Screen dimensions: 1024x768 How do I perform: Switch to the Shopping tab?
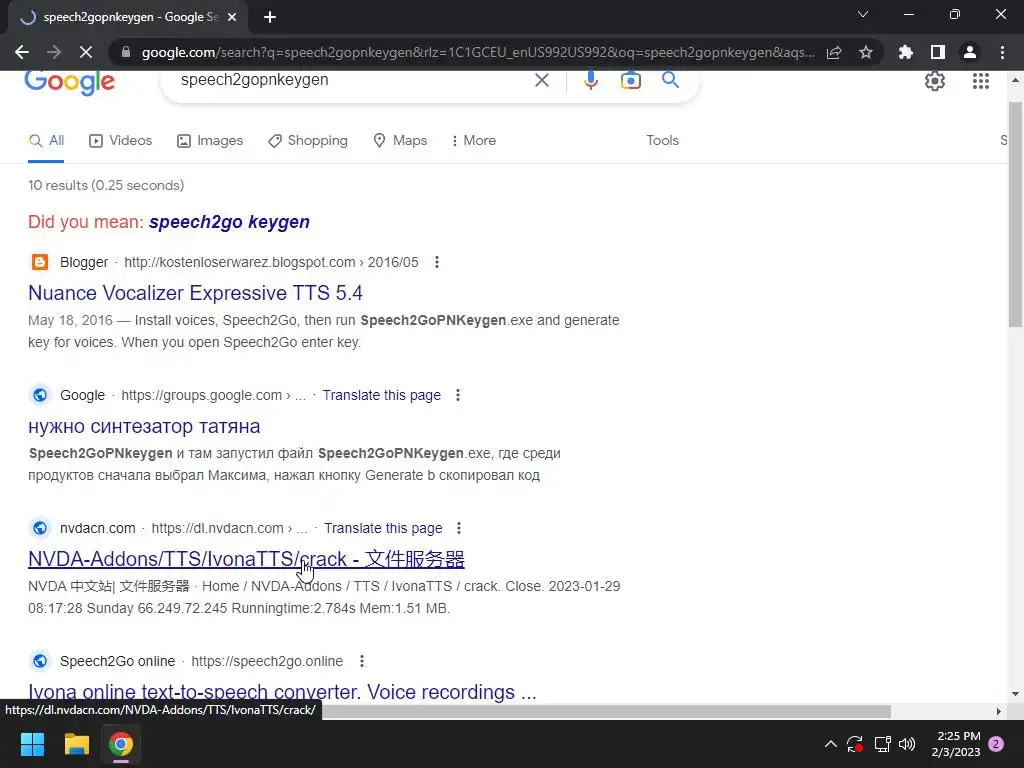(308, 140)
